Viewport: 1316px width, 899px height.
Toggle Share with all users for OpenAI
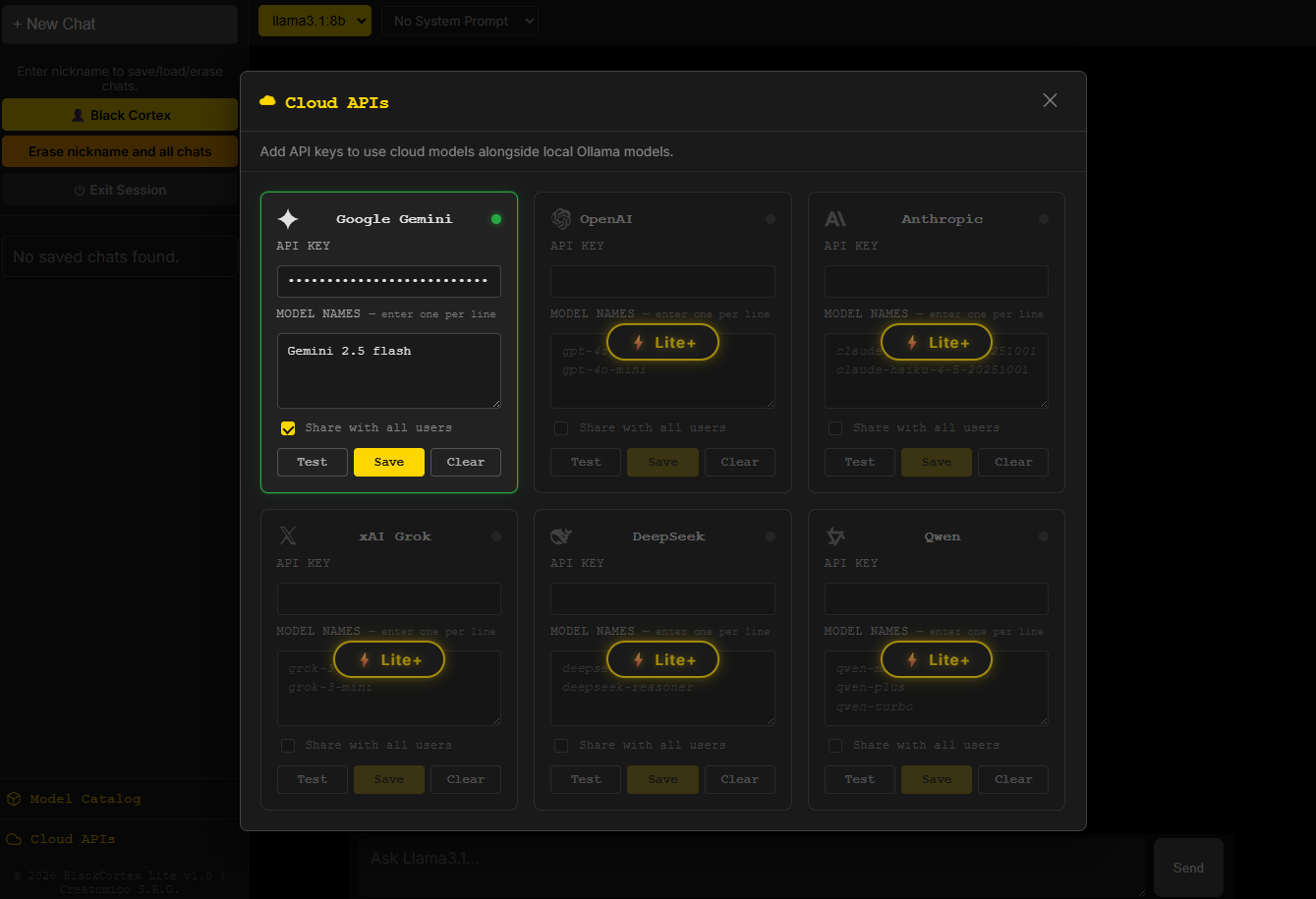(x=561, y=428)
